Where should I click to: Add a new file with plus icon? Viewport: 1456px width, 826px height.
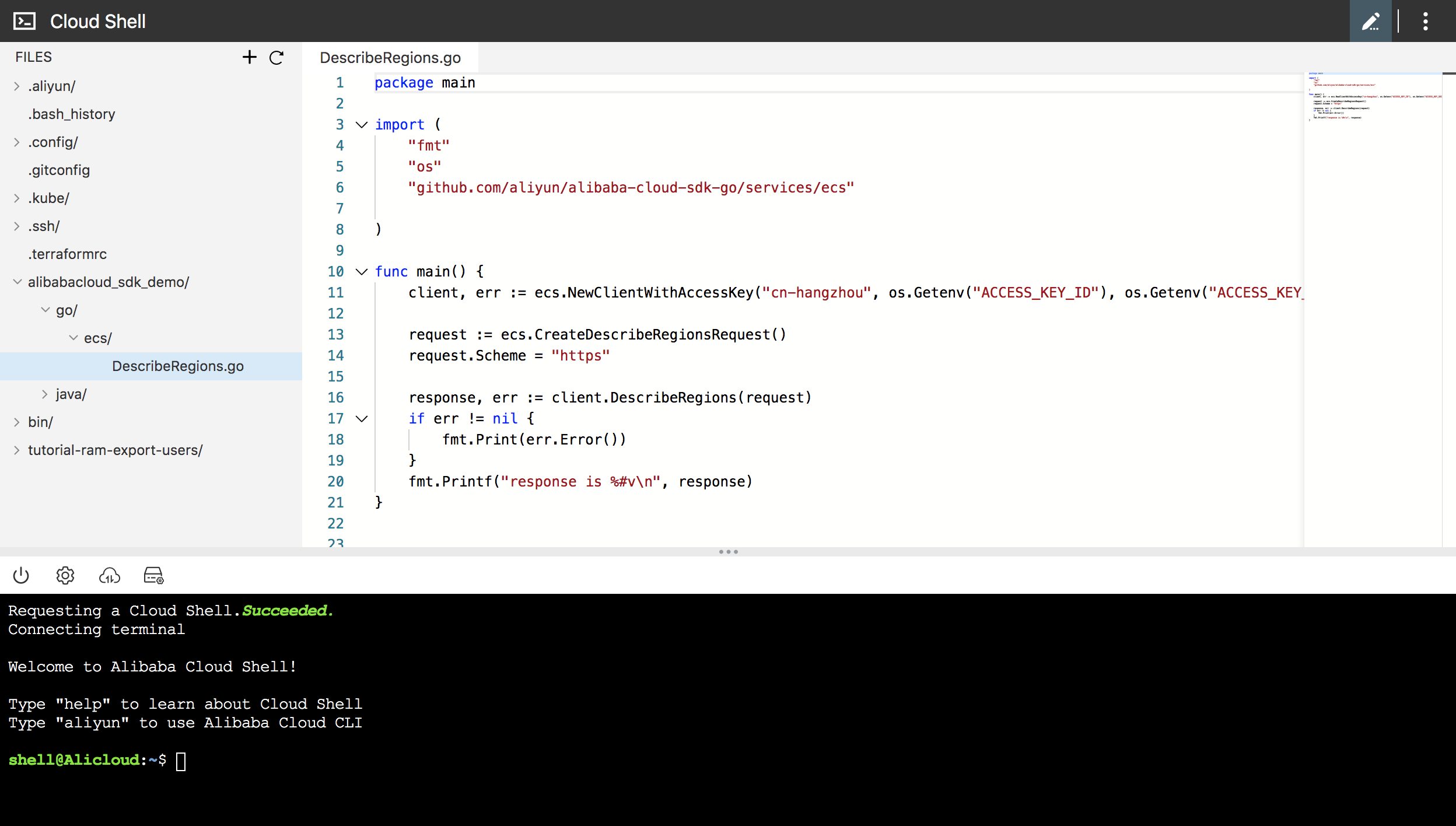tap(249, 57)
